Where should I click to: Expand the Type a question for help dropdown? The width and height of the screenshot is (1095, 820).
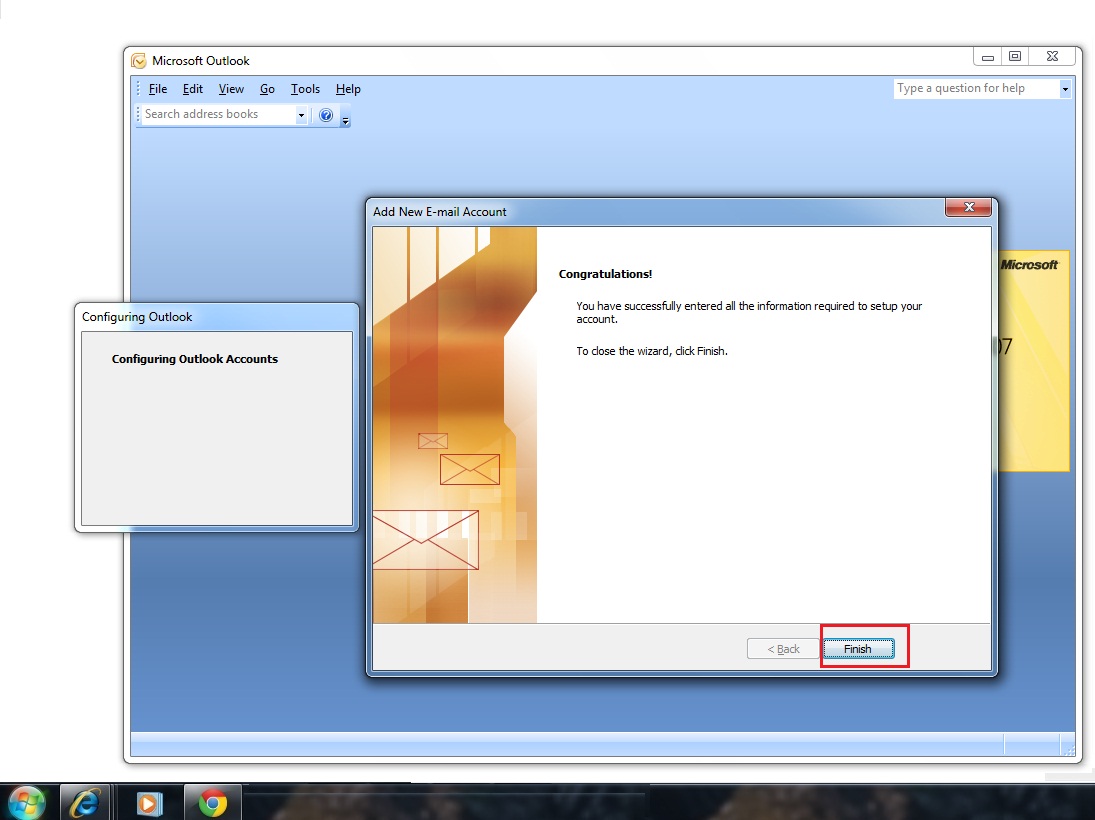[x=1065, y=89]
